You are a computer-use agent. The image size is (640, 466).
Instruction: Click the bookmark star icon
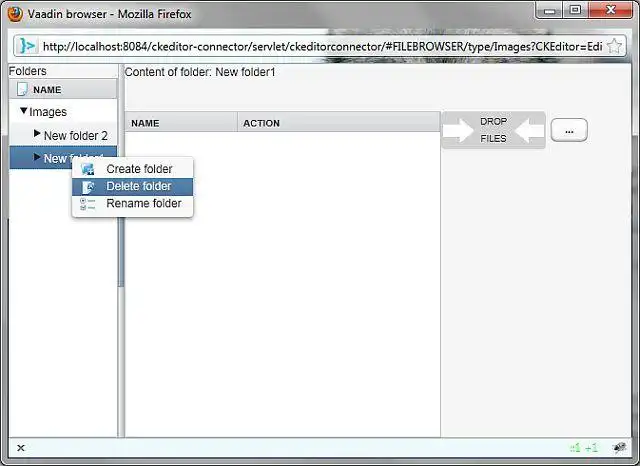(614, 46)
